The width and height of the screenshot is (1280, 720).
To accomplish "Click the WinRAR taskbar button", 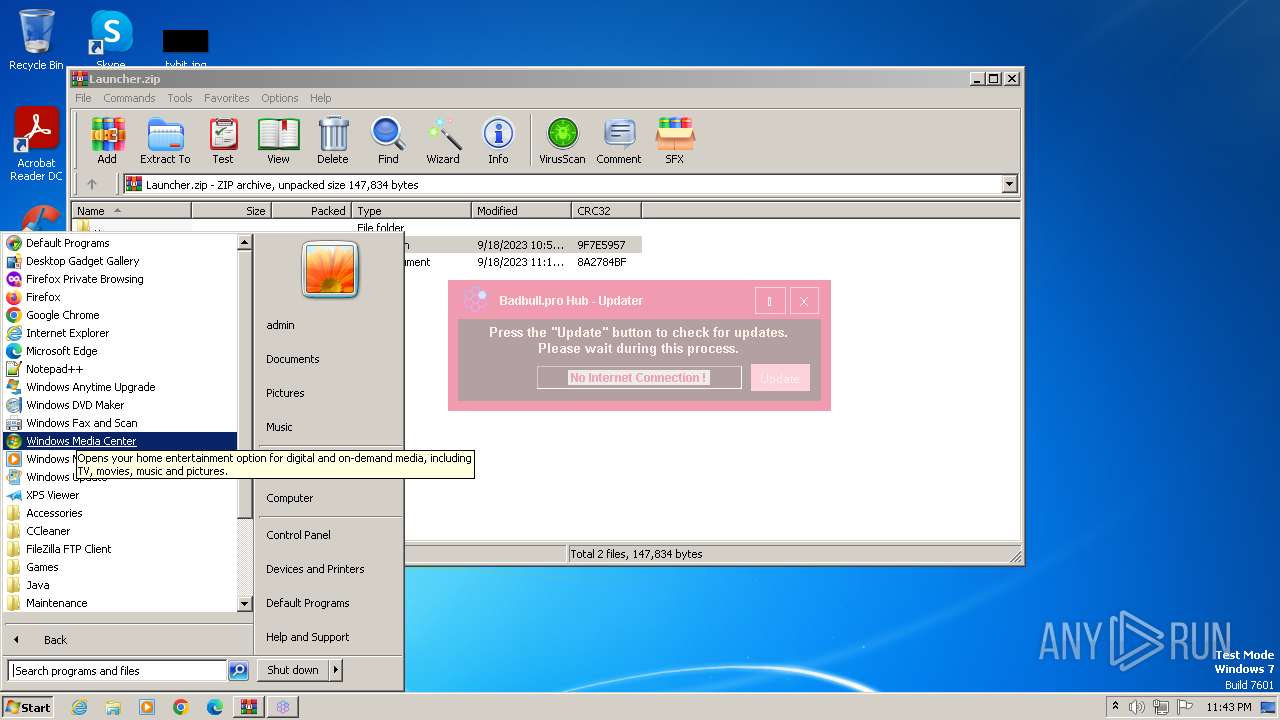I will point(249,707).
